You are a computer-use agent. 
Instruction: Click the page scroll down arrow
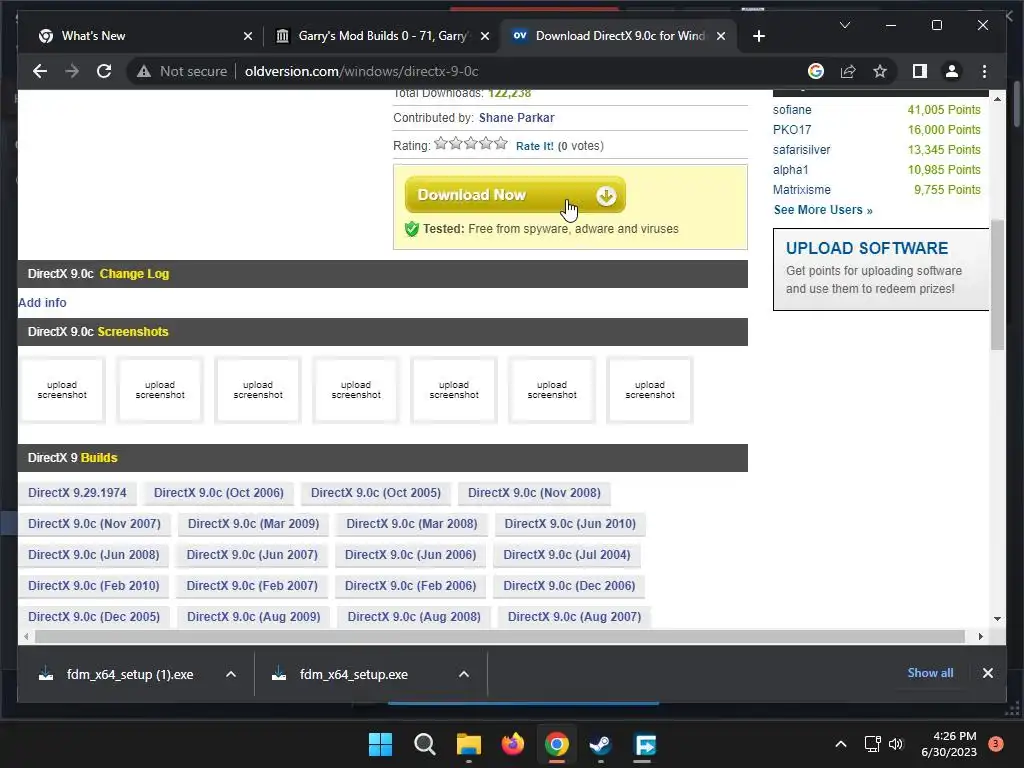(997, 618)
